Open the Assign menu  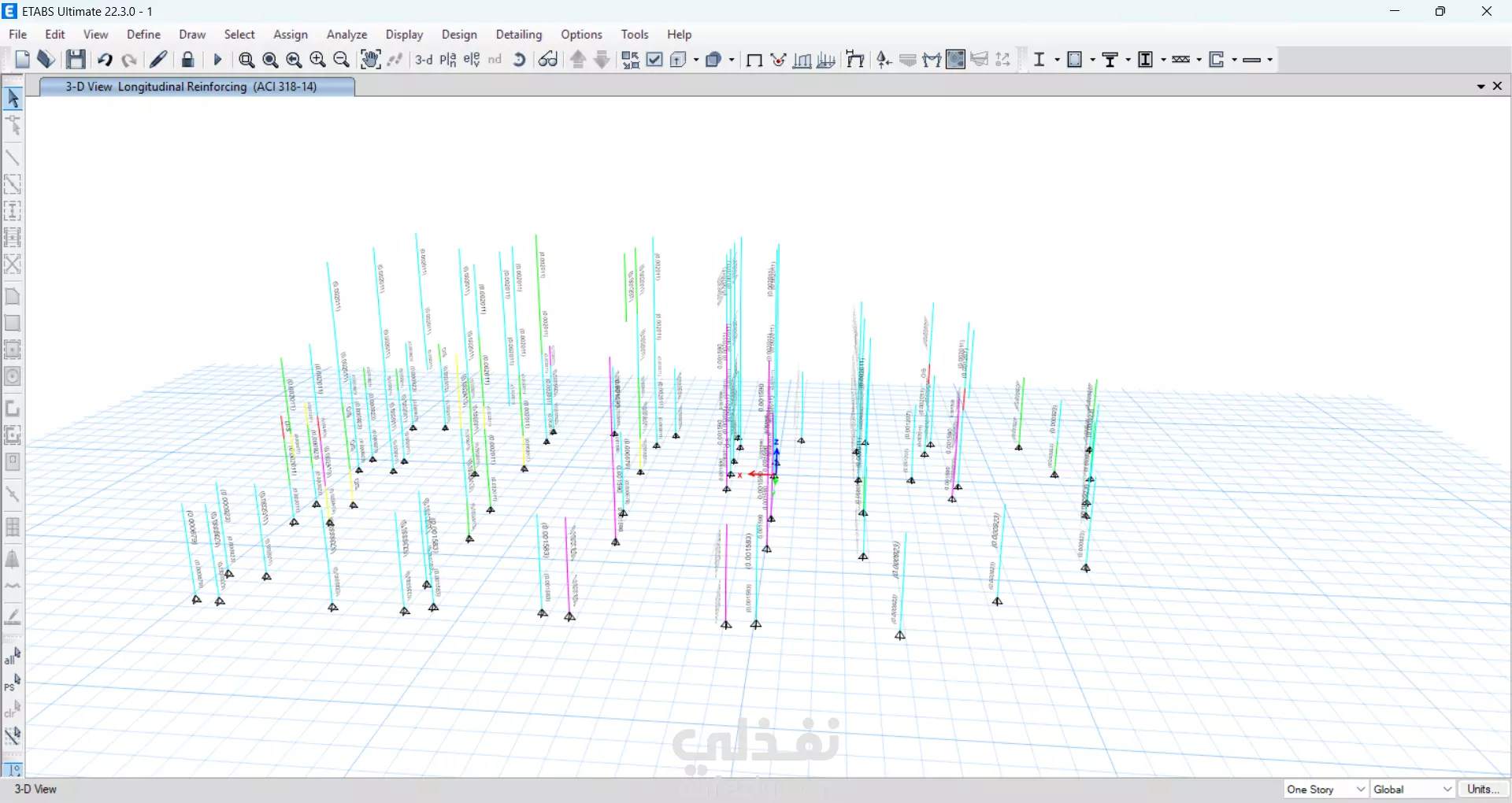[x=291, y=35]
